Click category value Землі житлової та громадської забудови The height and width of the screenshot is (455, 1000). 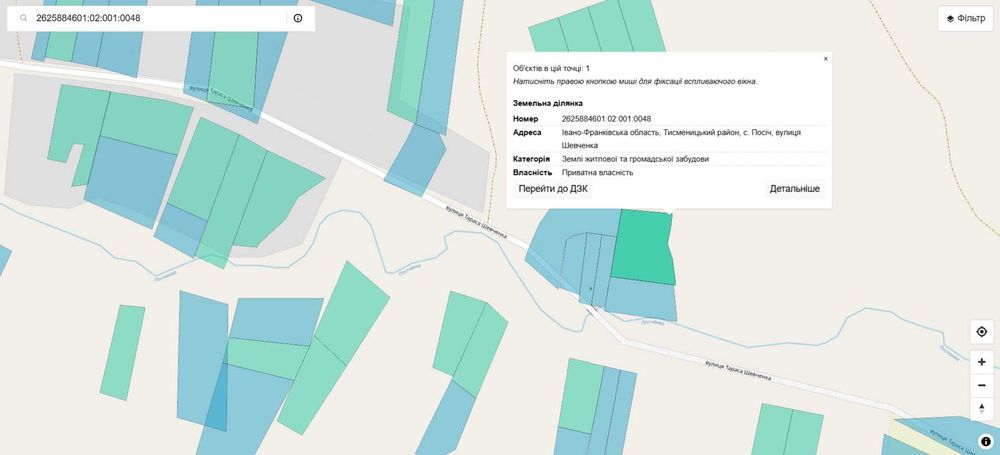coord(635,159)
